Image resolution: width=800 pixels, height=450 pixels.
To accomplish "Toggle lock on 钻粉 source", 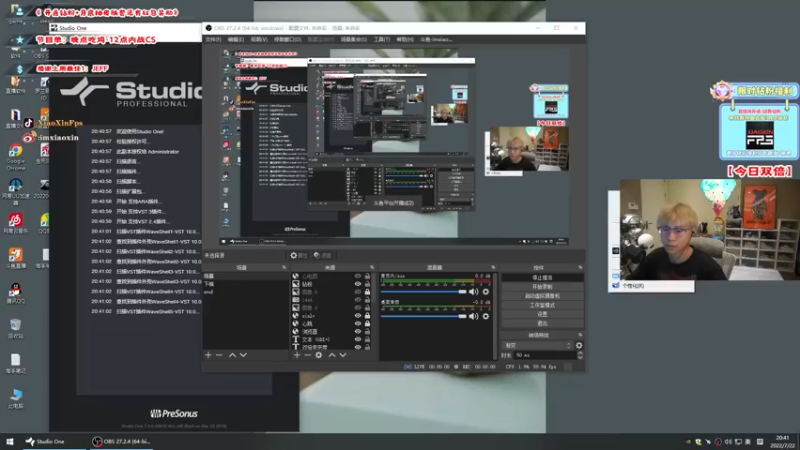I will tap(367, 284).
